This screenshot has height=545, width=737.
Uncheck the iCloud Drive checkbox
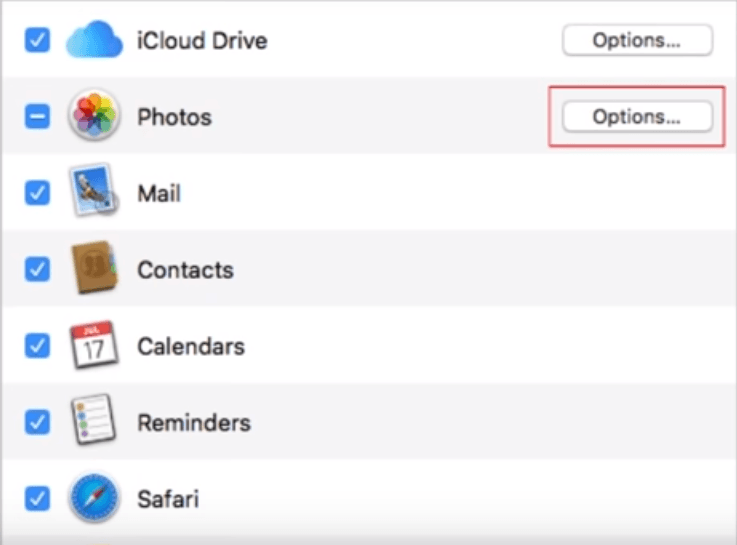click(x=37, y=41)
